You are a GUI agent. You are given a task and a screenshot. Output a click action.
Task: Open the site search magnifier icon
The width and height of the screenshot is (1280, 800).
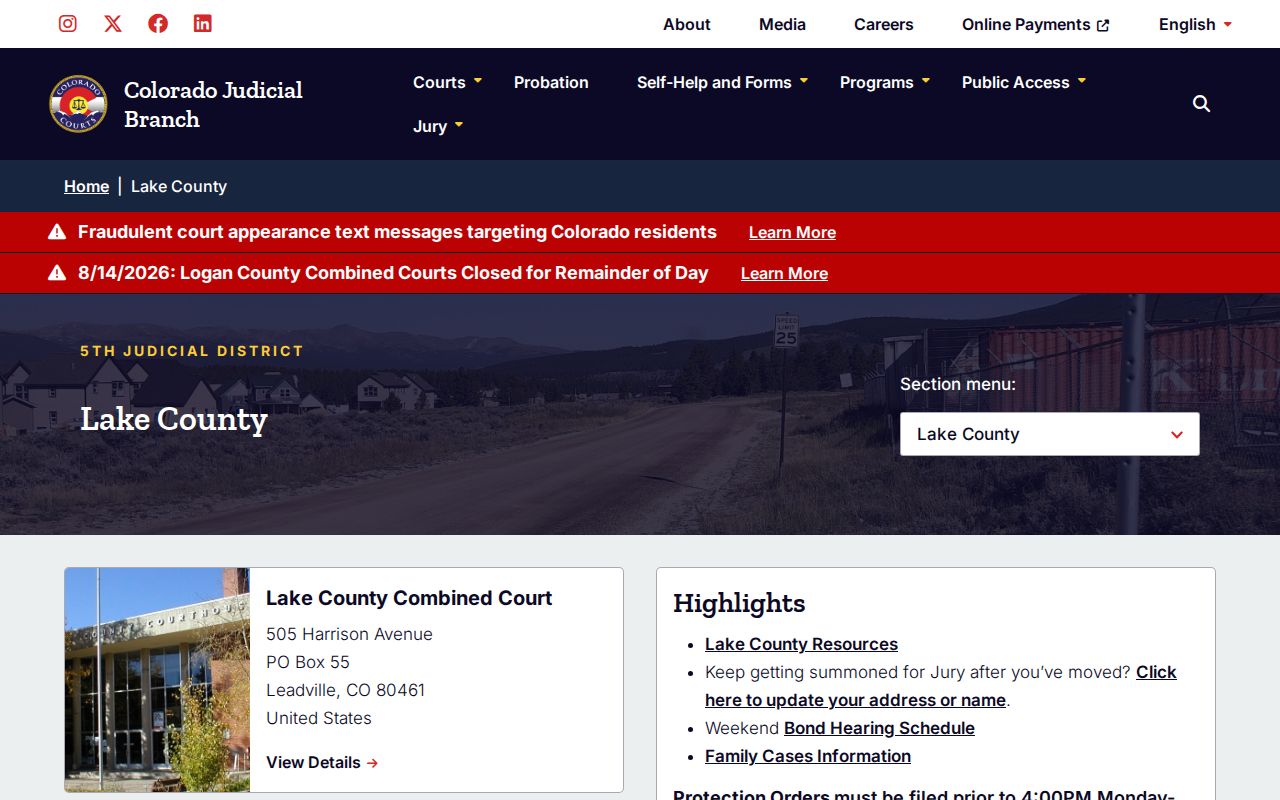[1202, 104]
